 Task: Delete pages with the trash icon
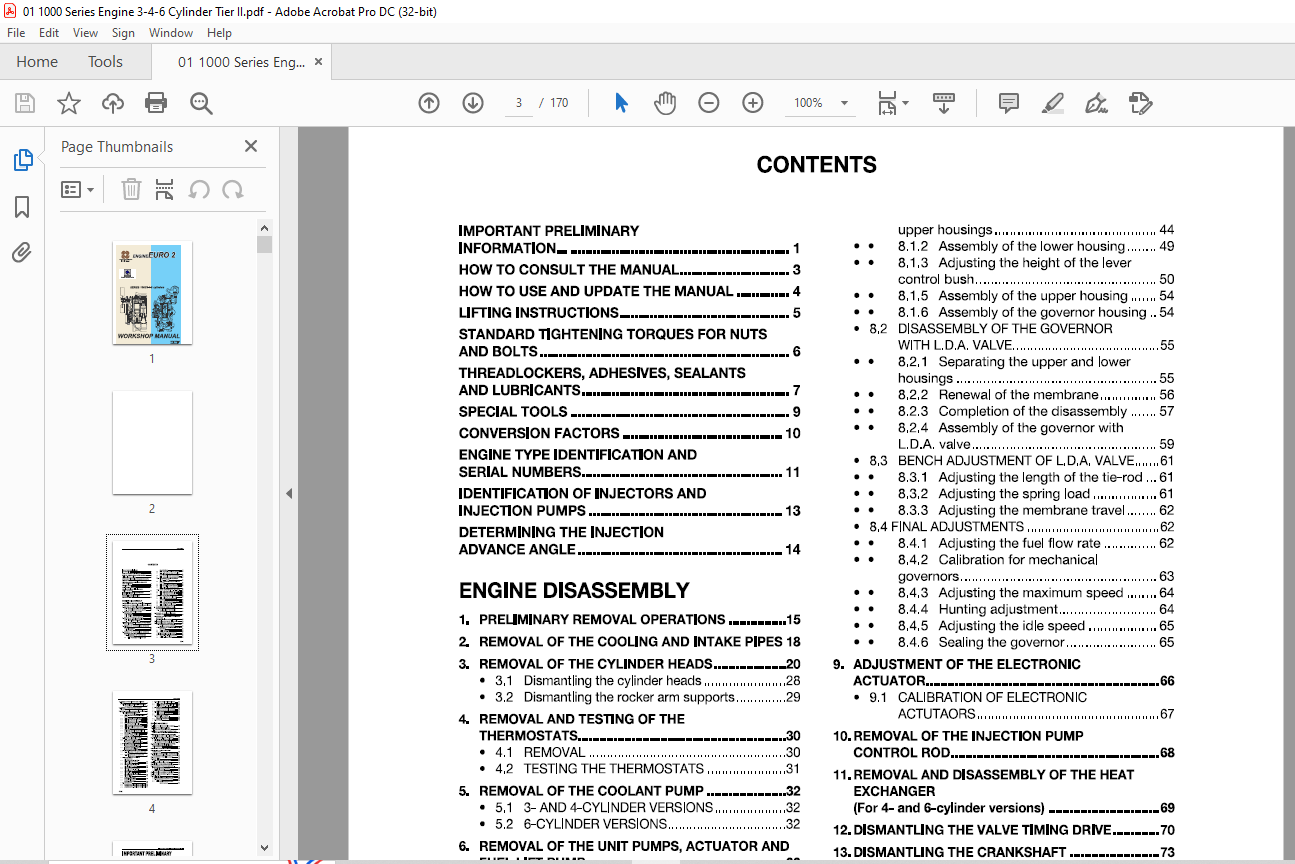(131, 189)
